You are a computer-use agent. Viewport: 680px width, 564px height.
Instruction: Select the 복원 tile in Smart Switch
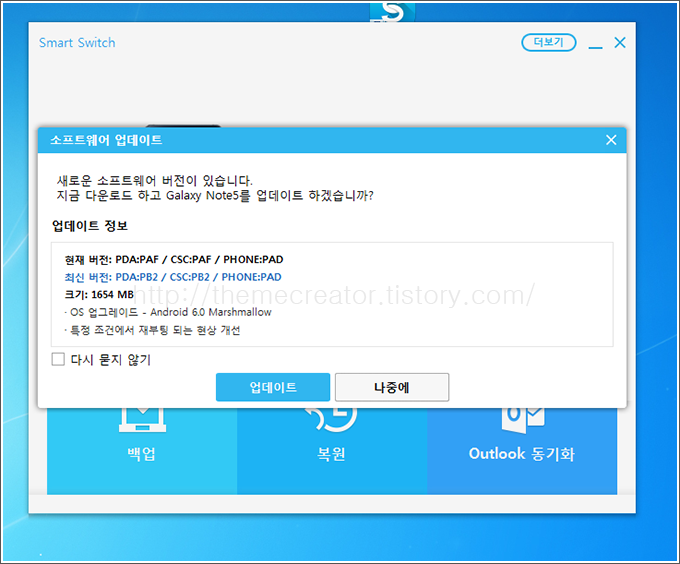pos(332,451)
